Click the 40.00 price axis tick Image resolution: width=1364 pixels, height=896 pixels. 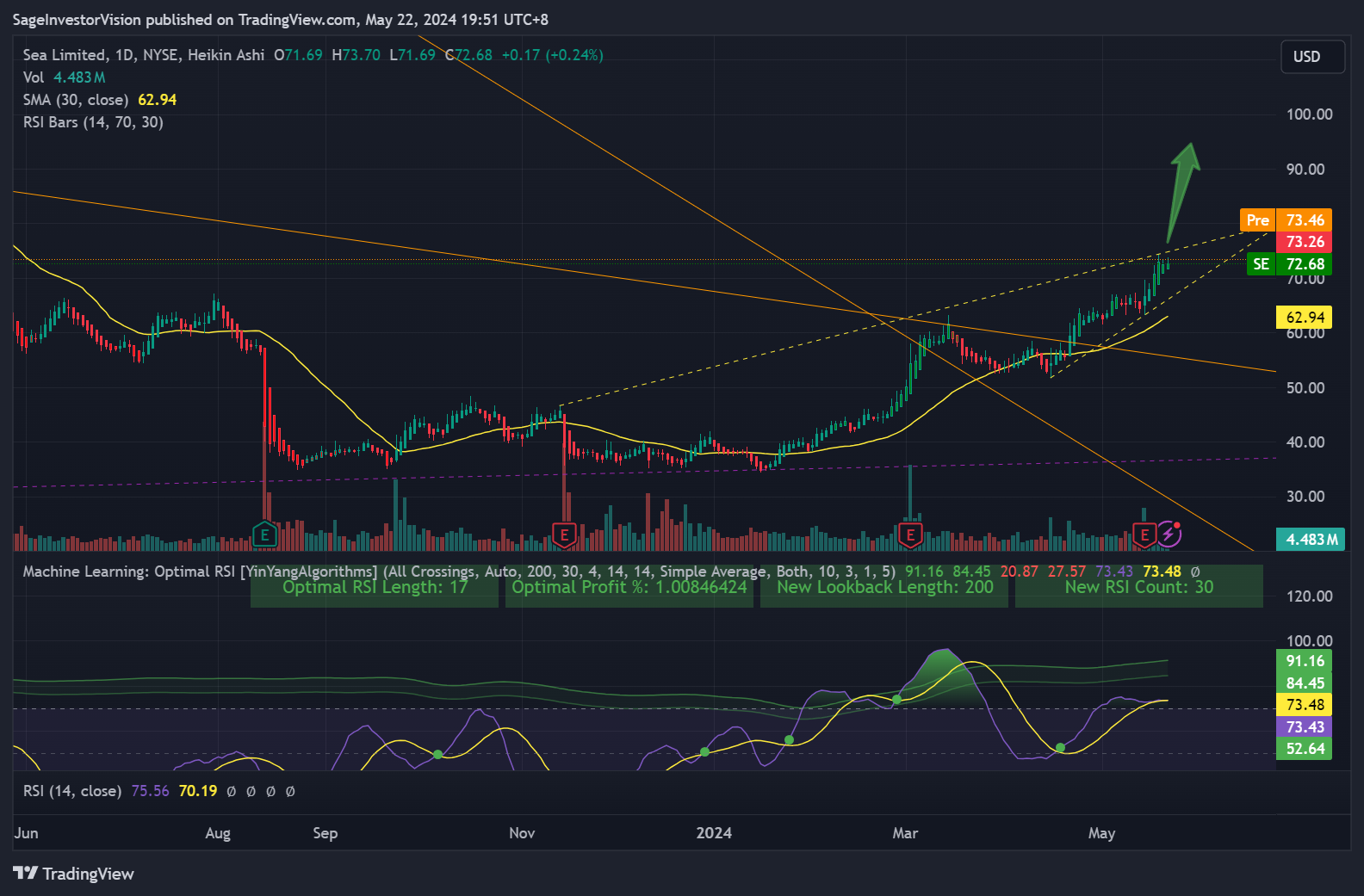(1305, 442)
